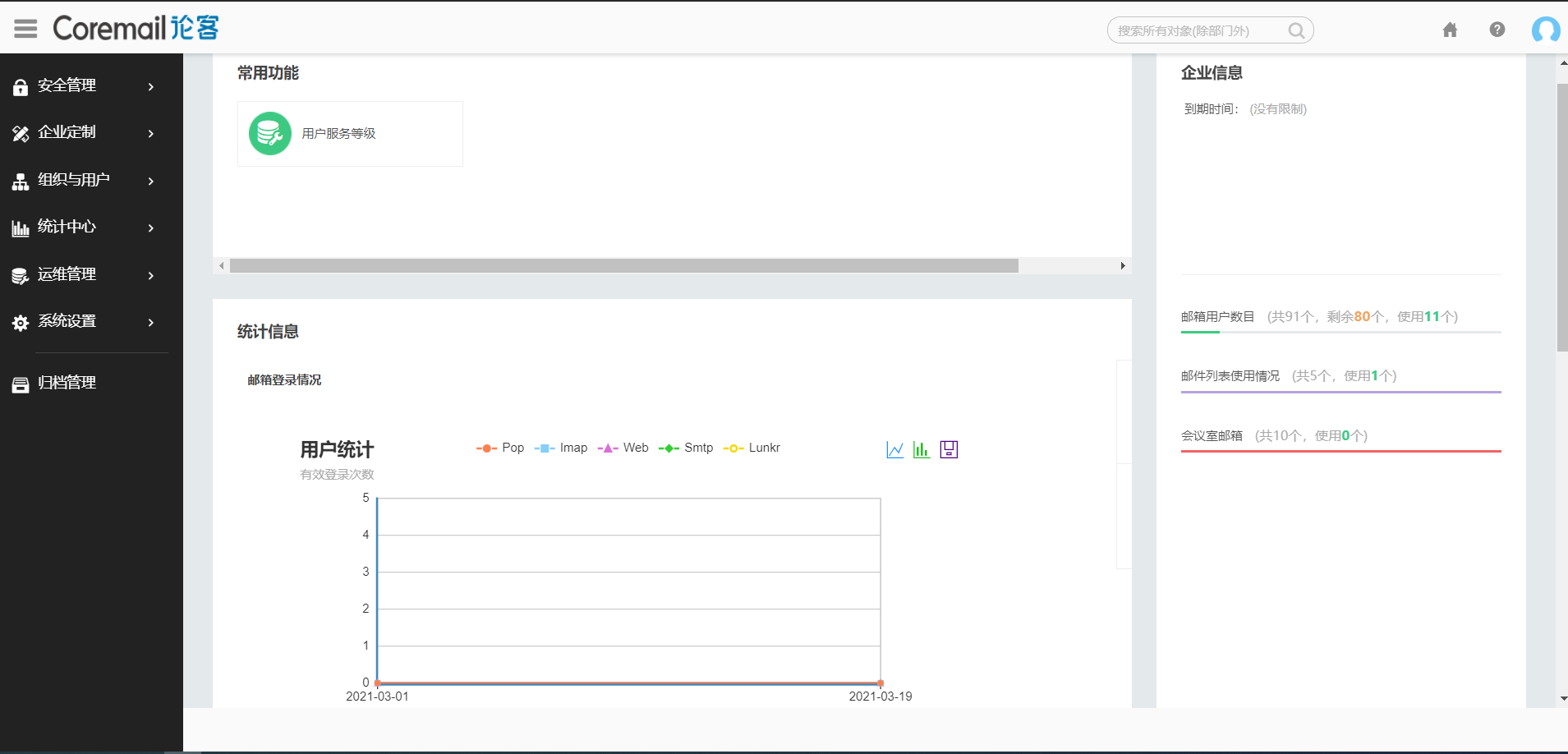This screenshot has width=1568, height=754.
Task: Click the 运维管理 database icon
Action: point(21,275)
